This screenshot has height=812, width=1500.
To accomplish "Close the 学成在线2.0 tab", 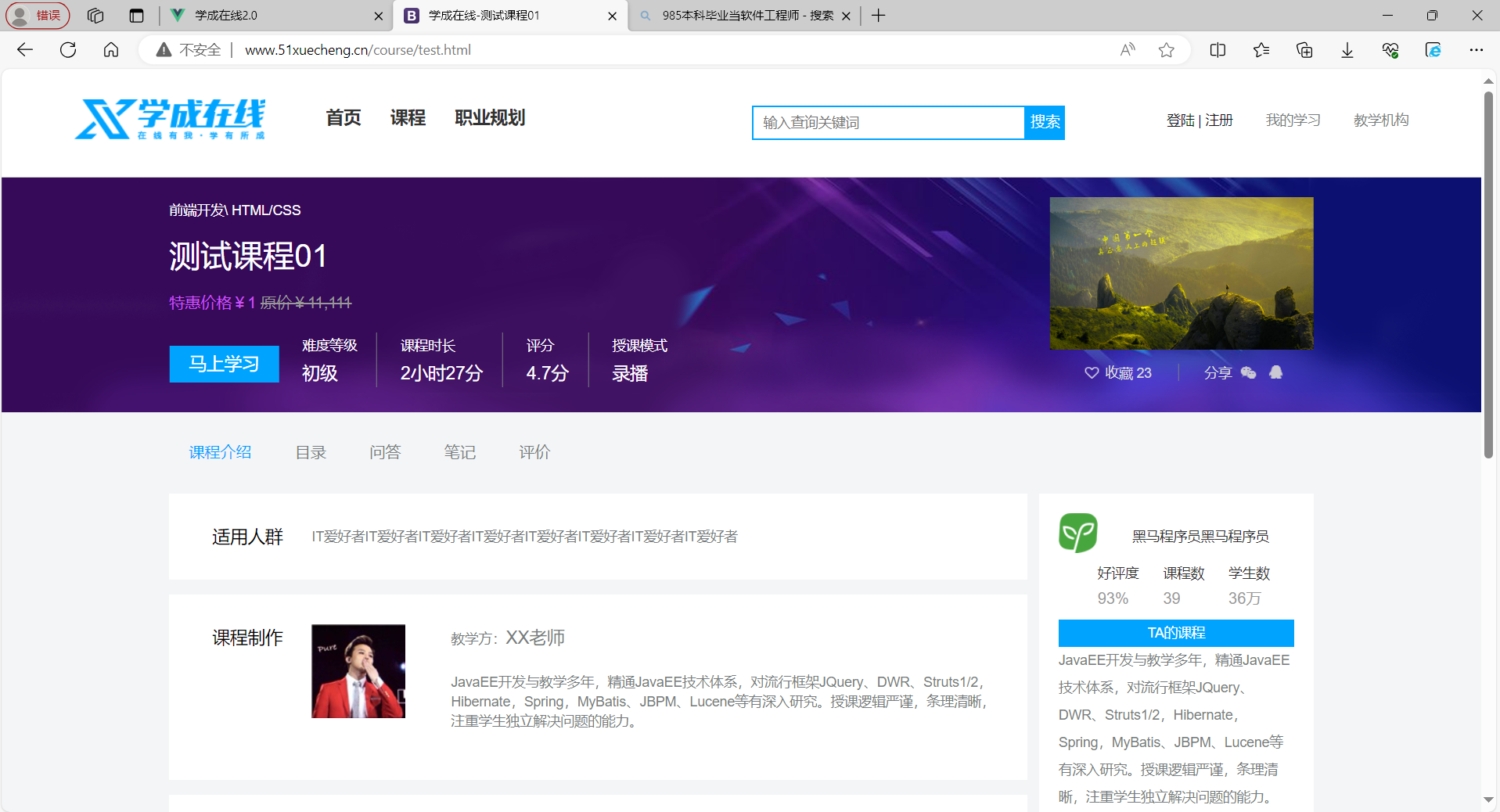I will click(379, 16).
